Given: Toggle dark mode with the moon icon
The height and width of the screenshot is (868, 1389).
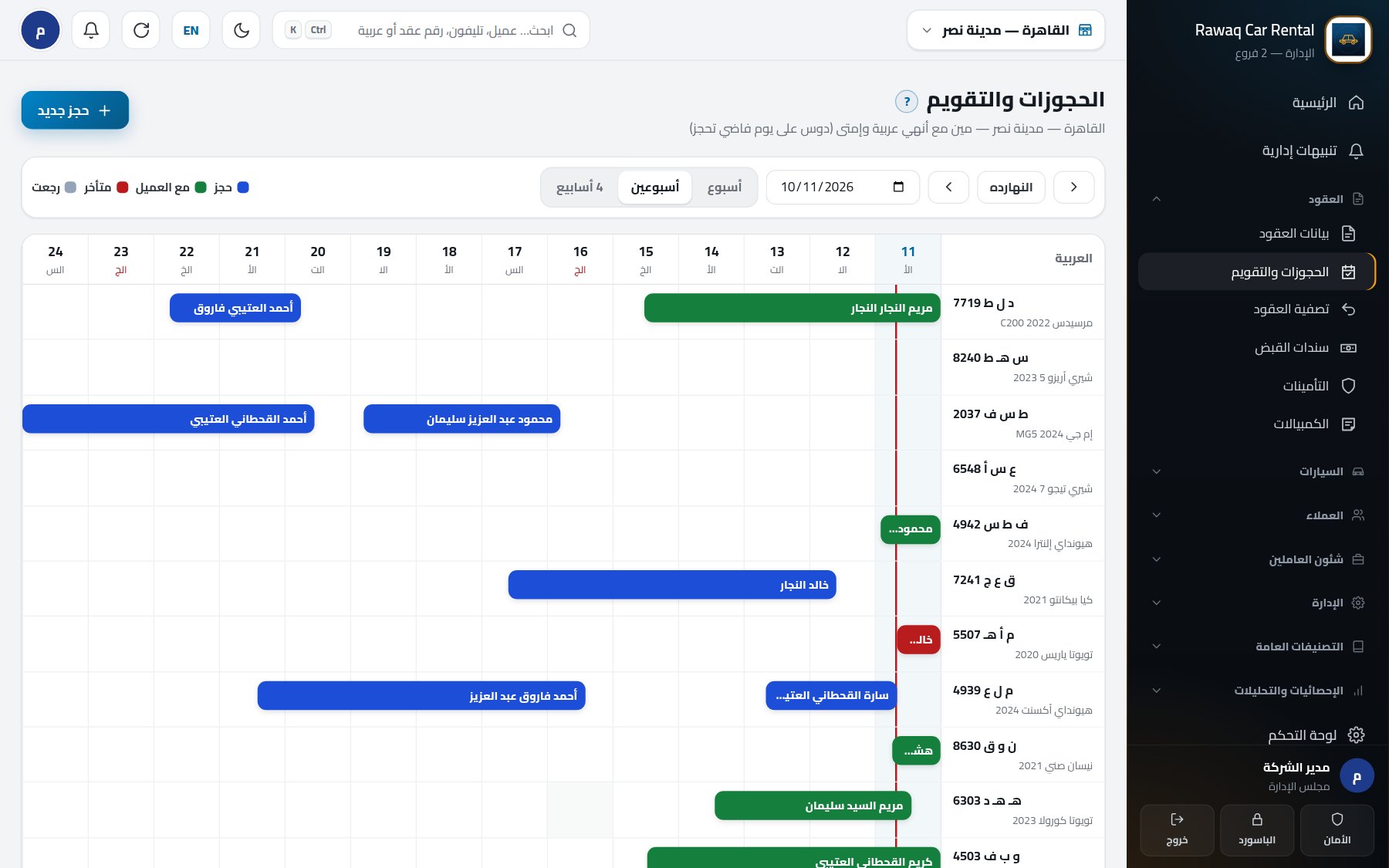Looking at the screenshot, I should 242,30.
